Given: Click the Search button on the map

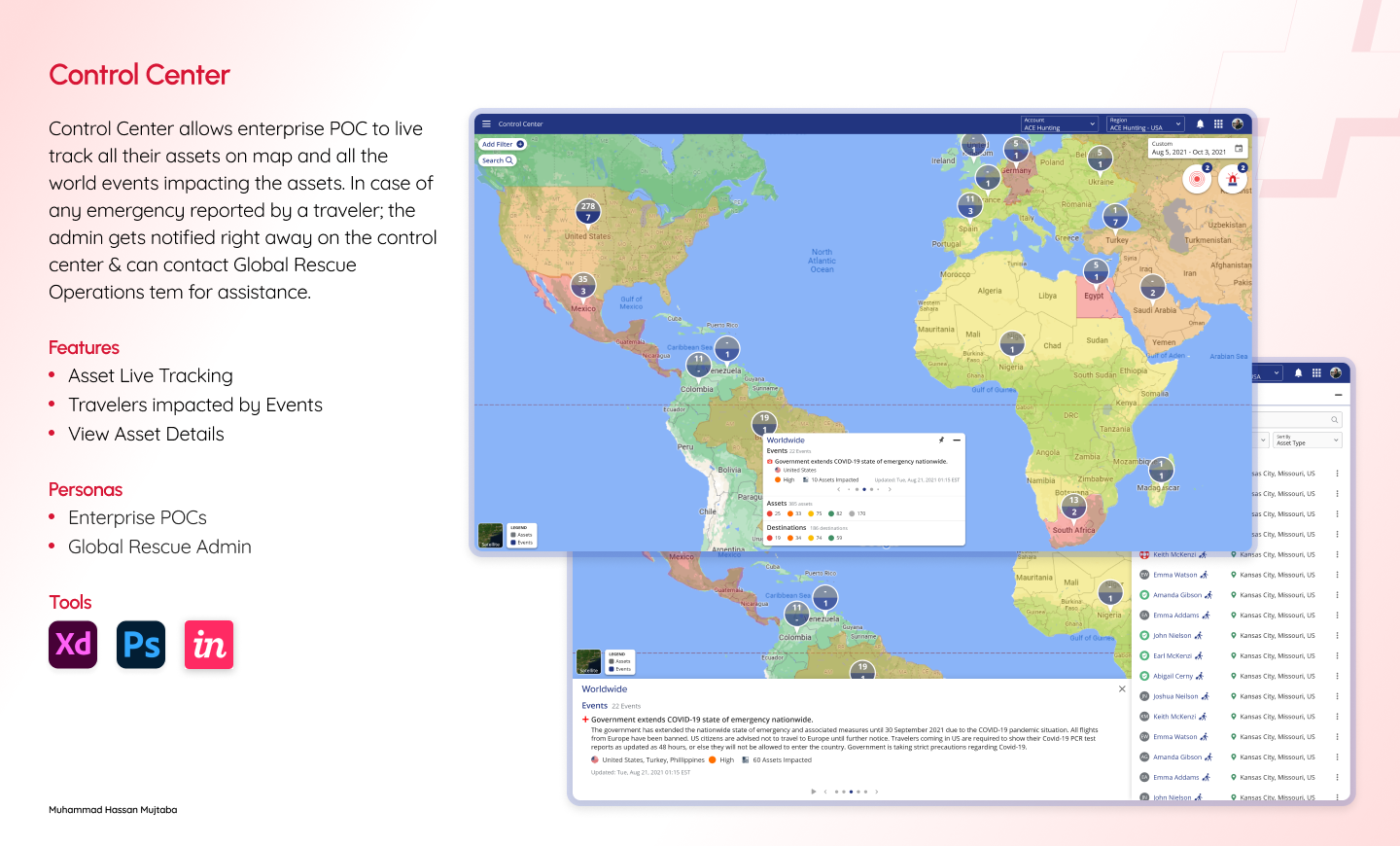Looking at the screenshot, I should (497, 160).
